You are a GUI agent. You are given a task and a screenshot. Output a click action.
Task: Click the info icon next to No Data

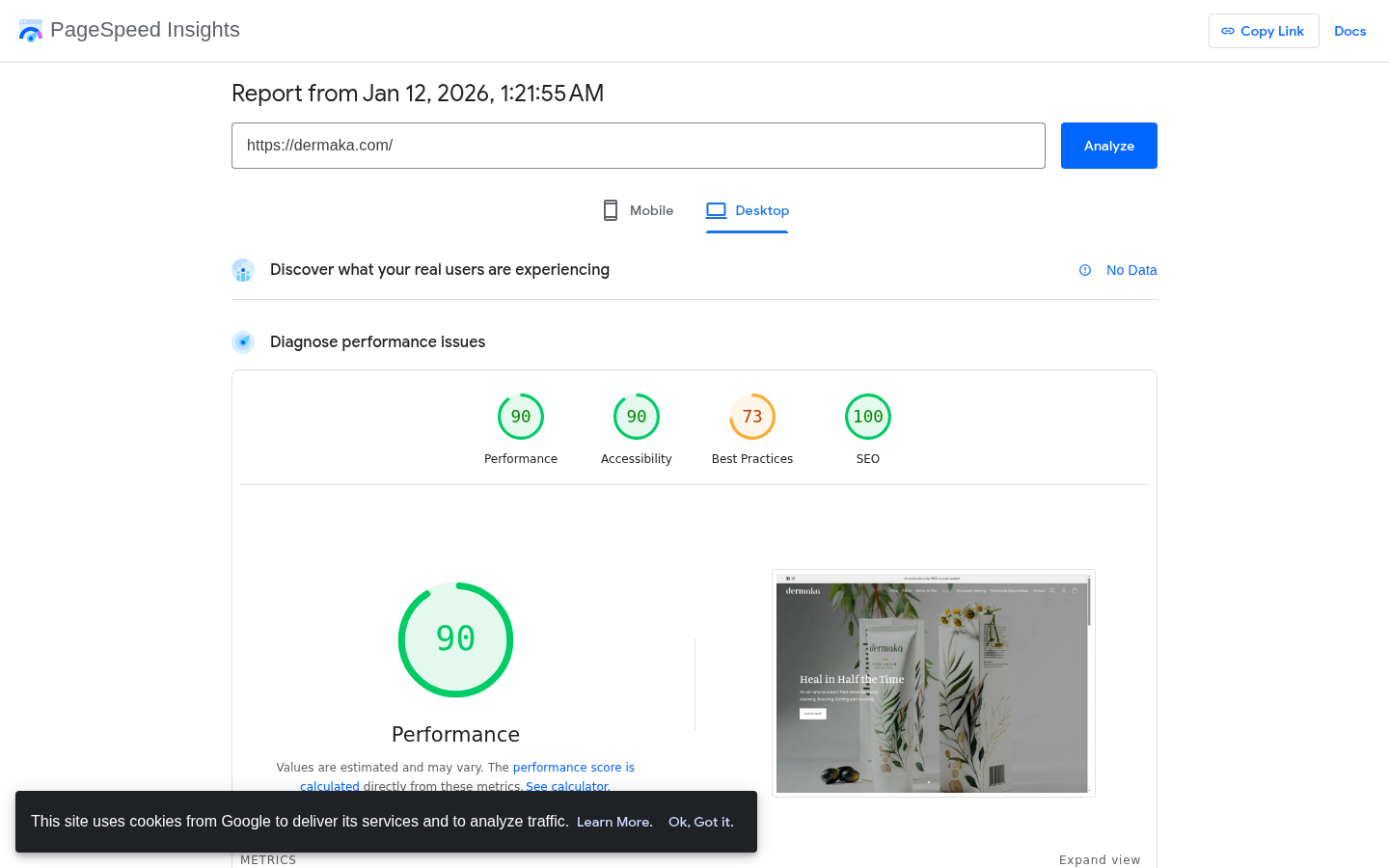[1085, 270]
